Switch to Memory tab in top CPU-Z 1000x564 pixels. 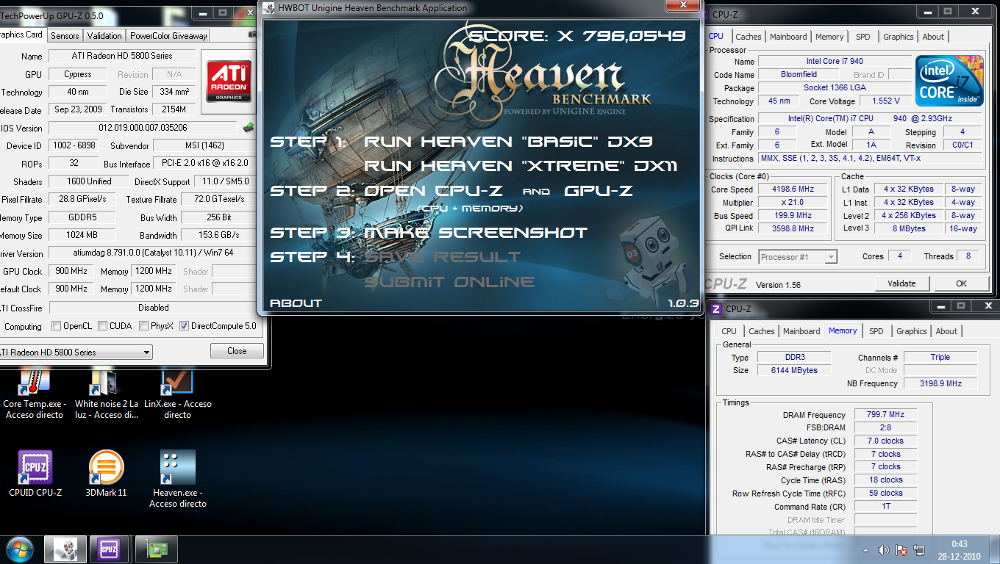pos(829,37)
